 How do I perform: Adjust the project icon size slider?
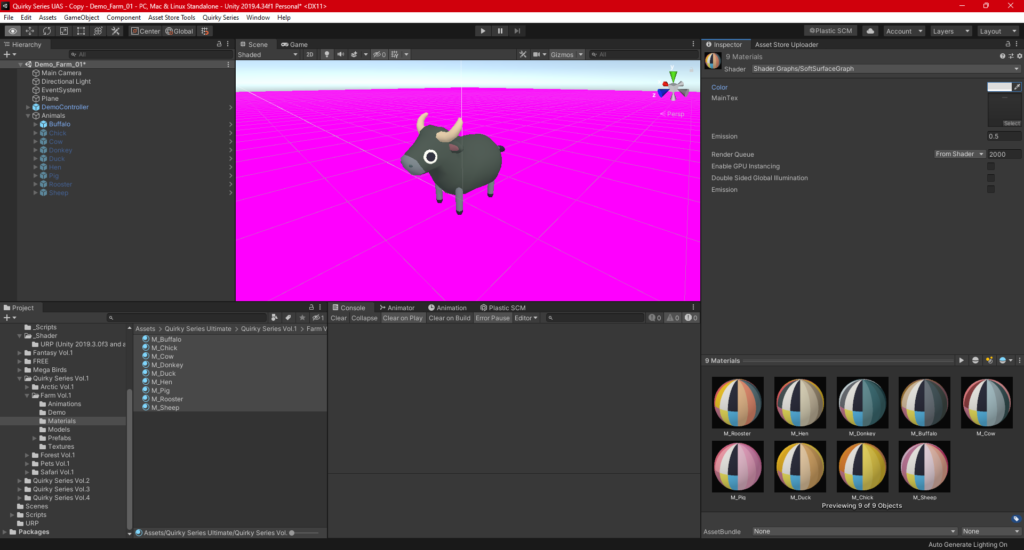(306, 532)
